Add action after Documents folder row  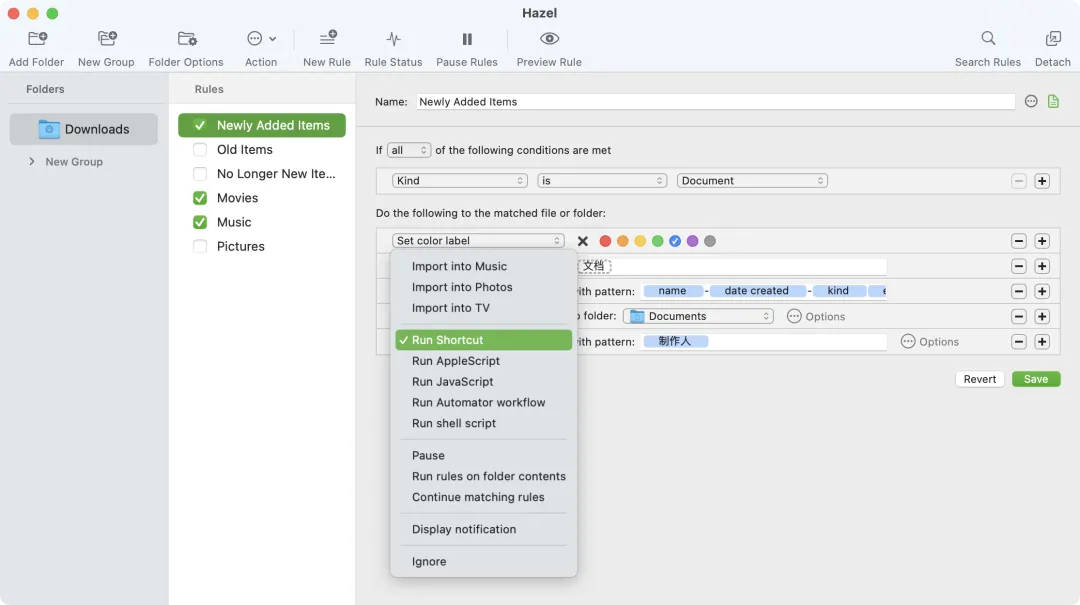click(1042, 316)
